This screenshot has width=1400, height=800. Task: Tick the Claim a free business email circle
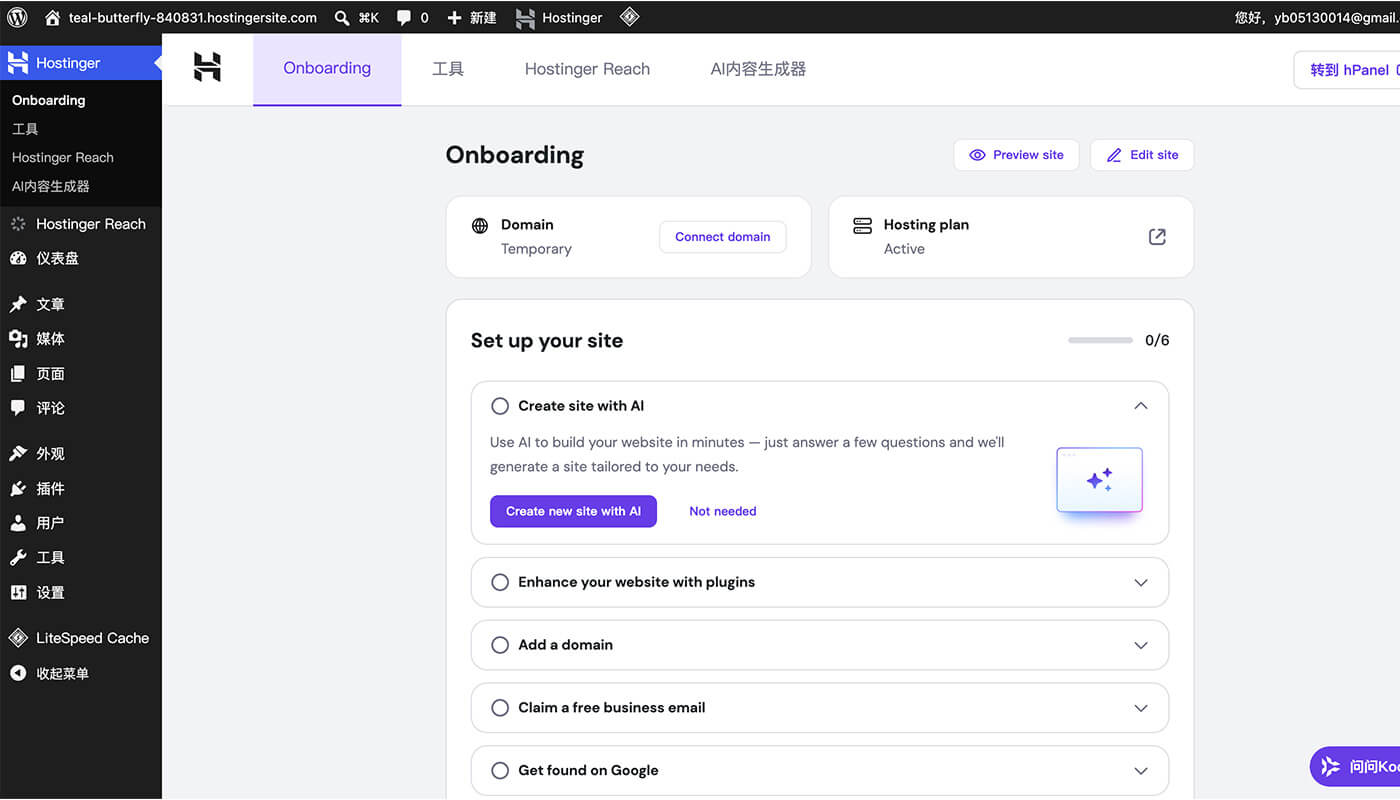500,708
